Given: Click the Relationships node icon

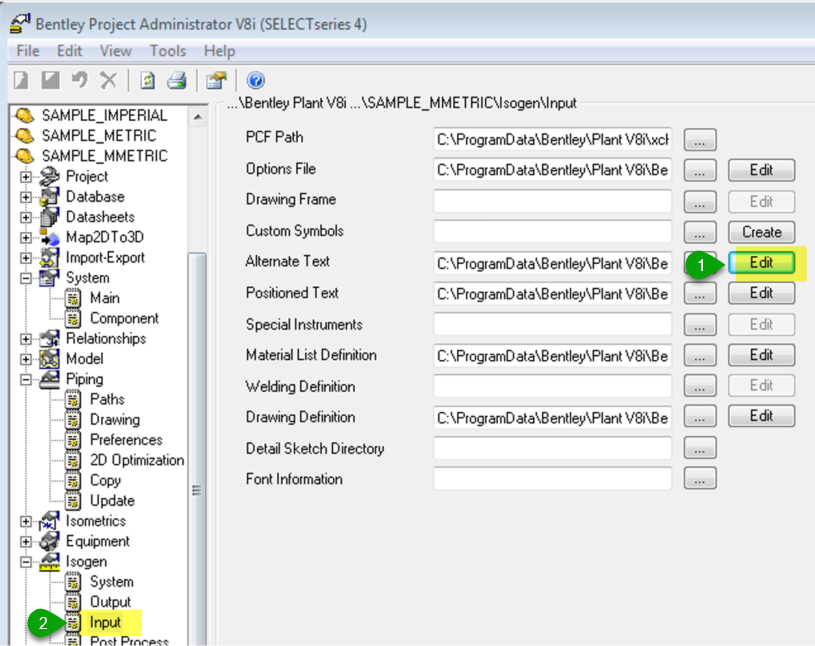Looking at the screenshot, I should pos(50,338).
